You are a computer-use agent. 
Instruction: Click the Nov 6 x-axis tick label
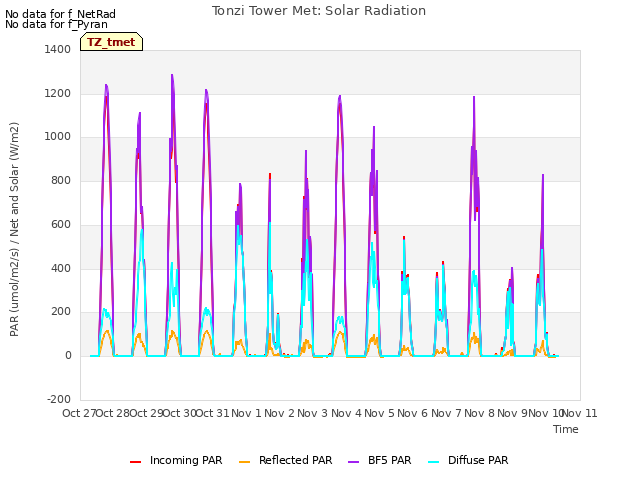(x=413, y=413)
